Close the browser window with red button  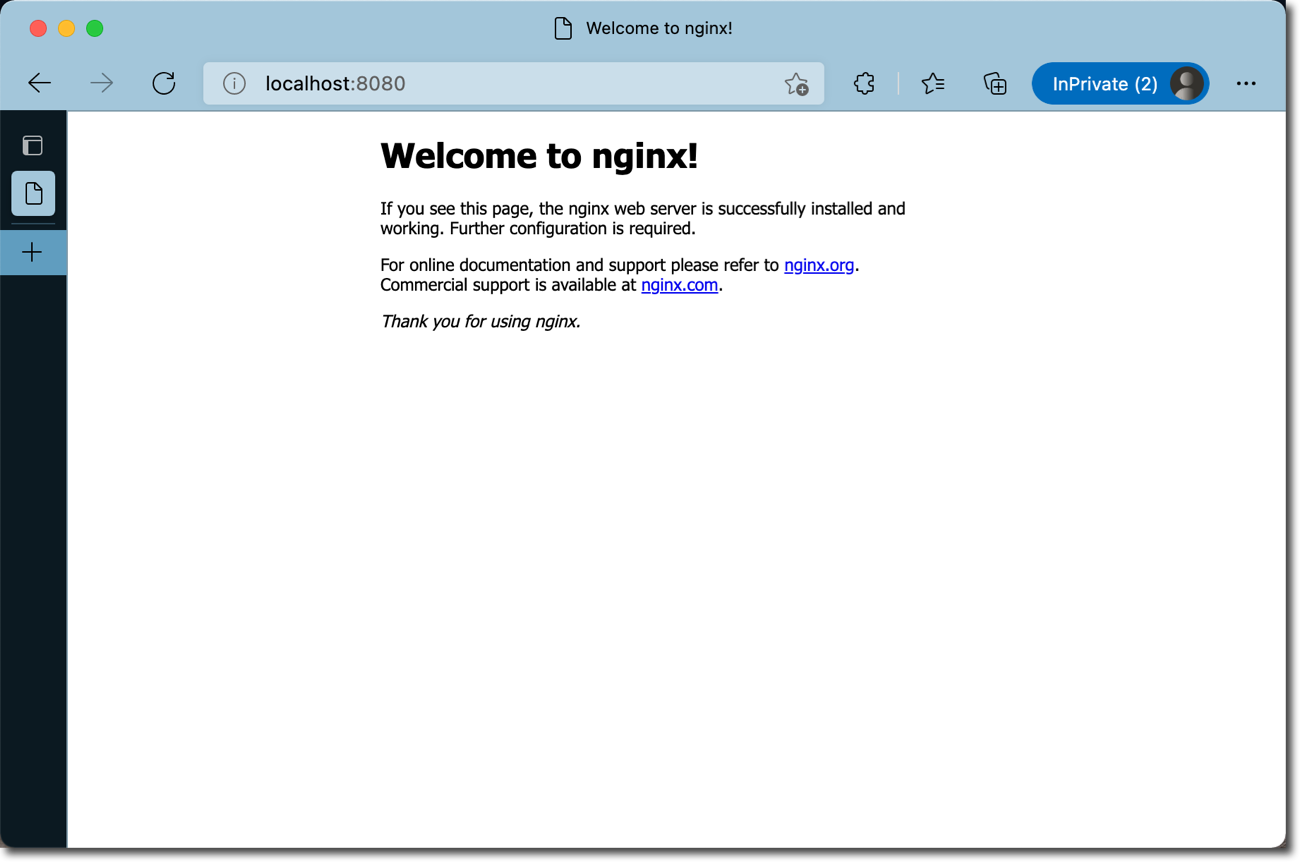38,28
